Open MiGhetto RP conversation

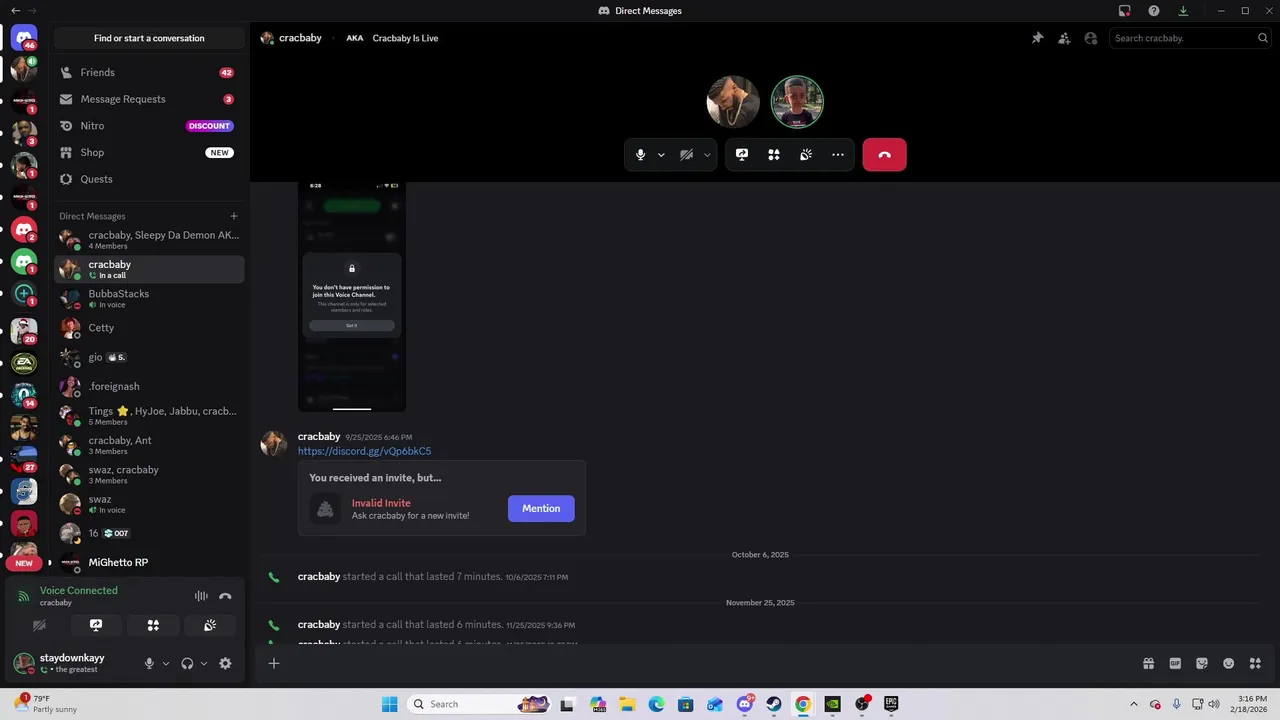(149, 562)
